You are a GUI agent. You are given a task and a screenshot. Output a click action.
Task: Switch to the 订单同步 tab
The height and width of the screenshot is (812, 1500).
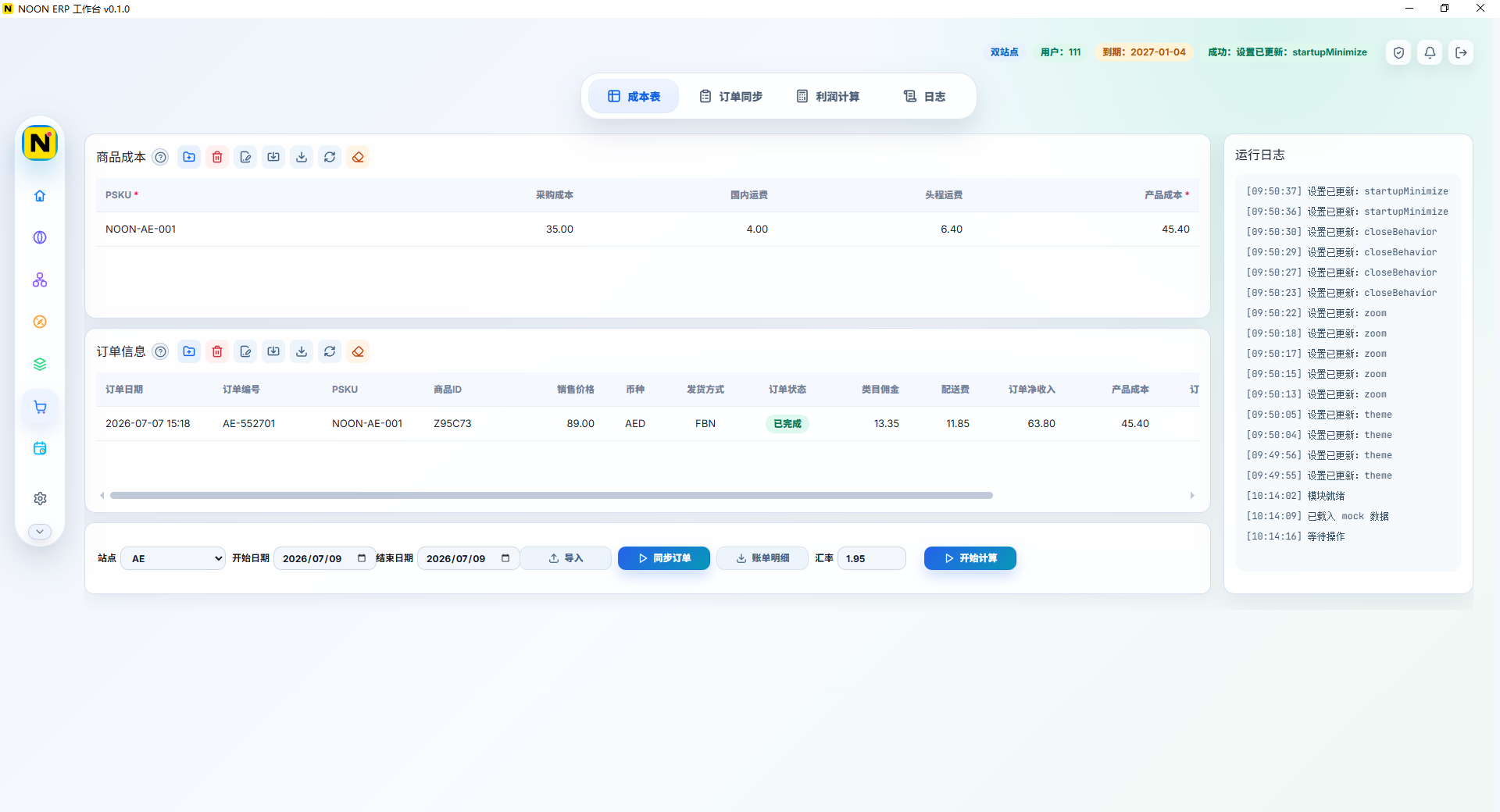[730, 96]
